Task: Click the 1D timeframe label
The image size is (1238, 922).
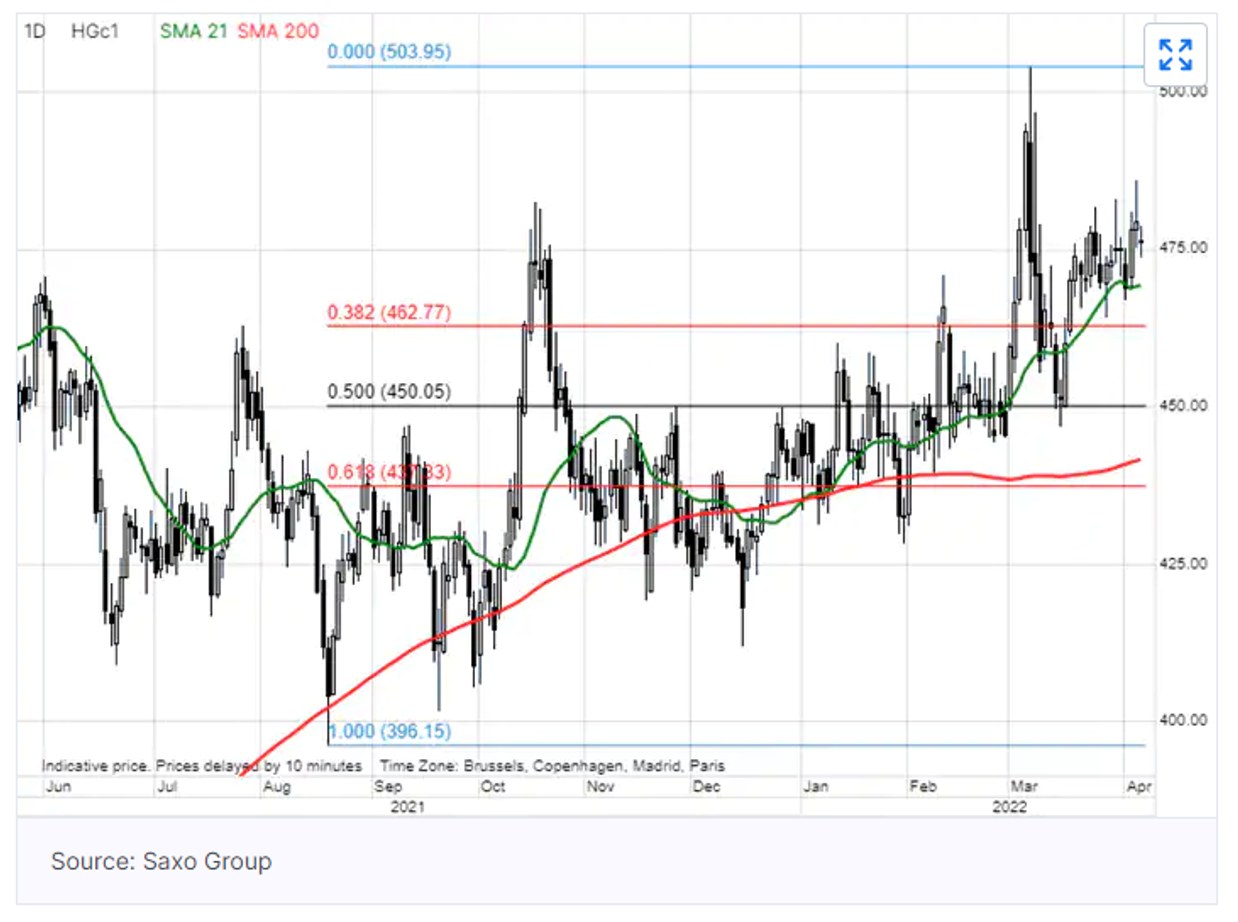Action: click(35, 31)
